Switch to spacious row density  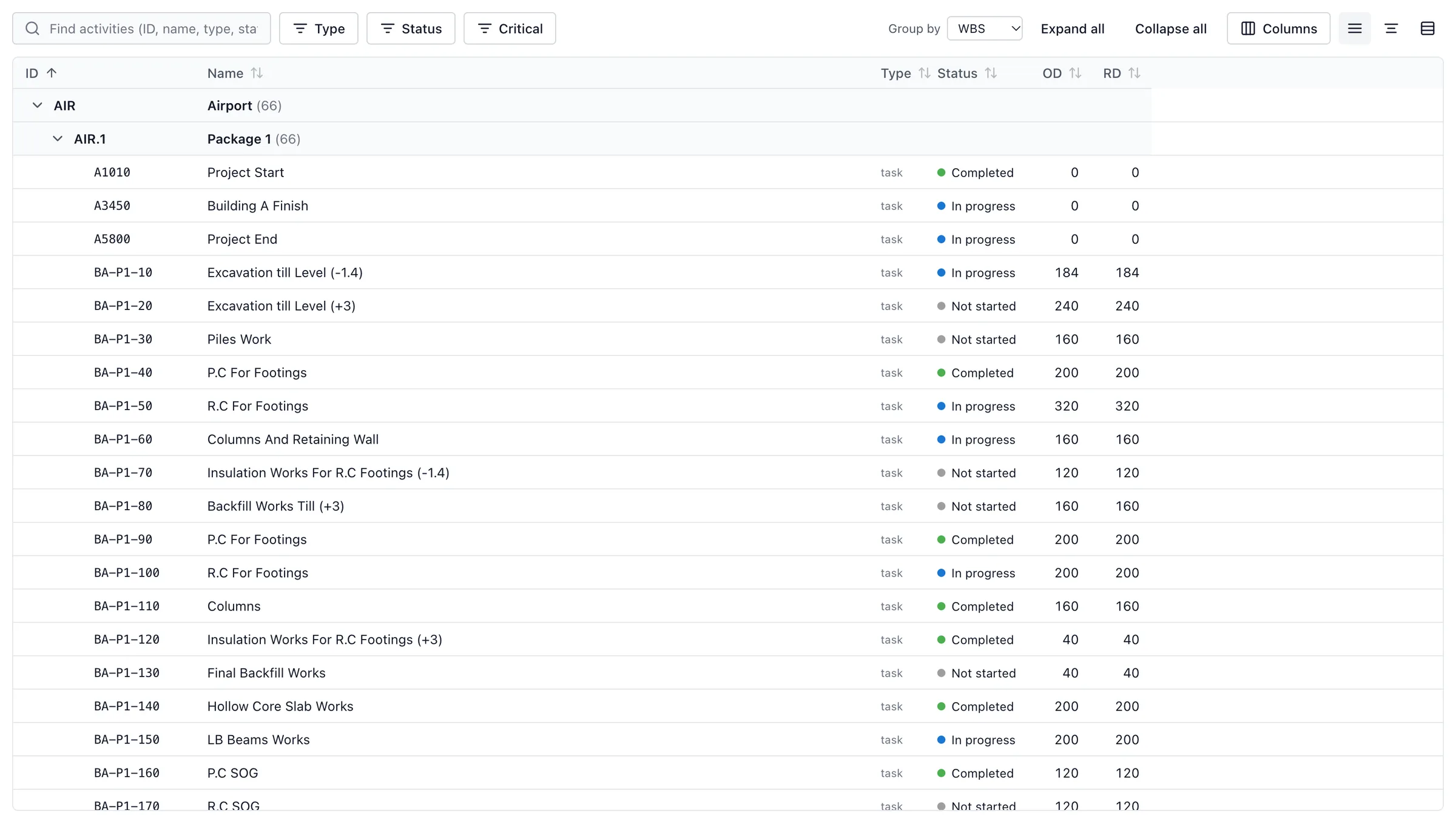click(1427, 29)
